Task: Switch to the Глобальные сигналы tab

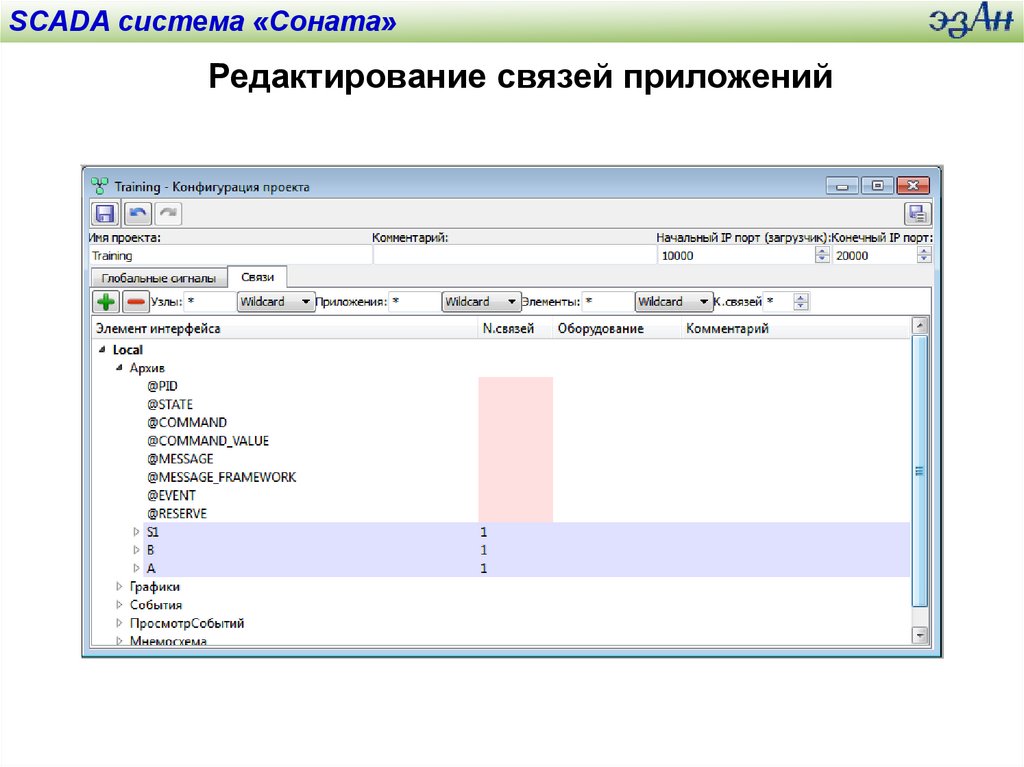Action: (x=158, y=278)
